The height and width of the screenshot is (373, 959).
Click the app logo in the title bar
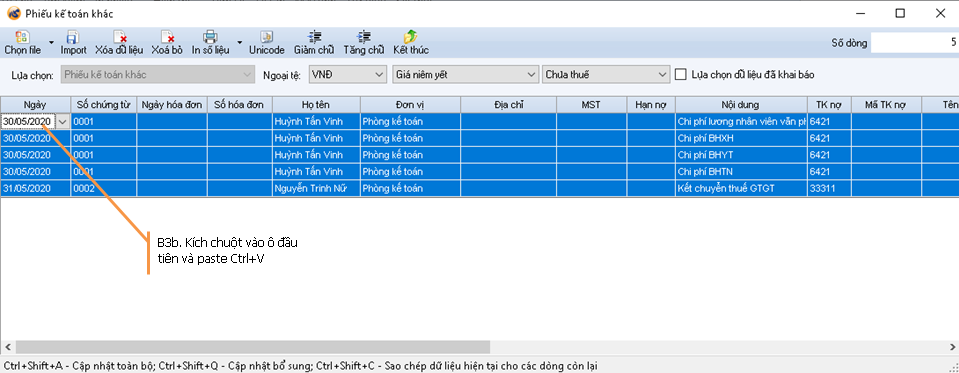click(13, 13)
